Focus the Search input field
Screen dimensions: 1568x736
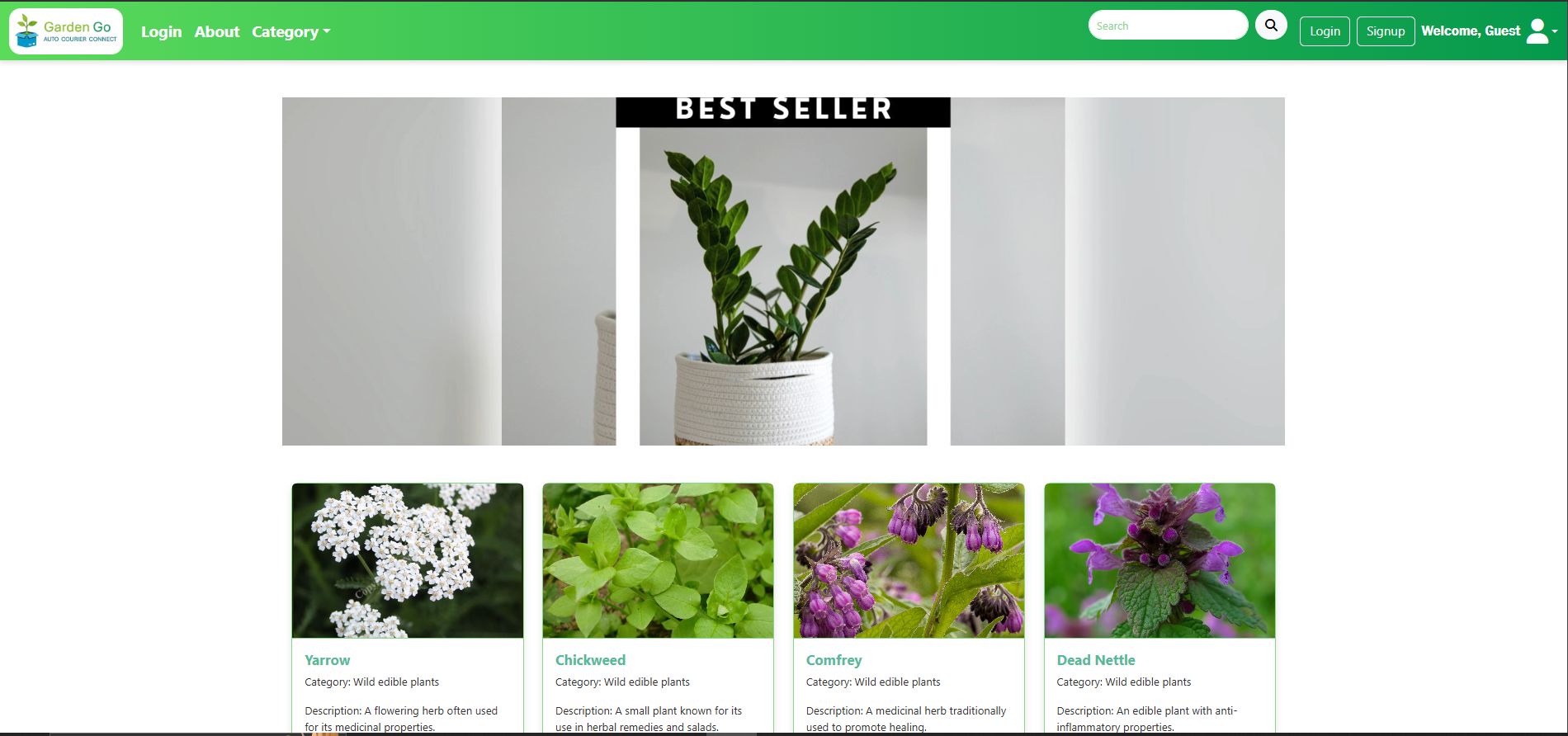click(1168, 25)
